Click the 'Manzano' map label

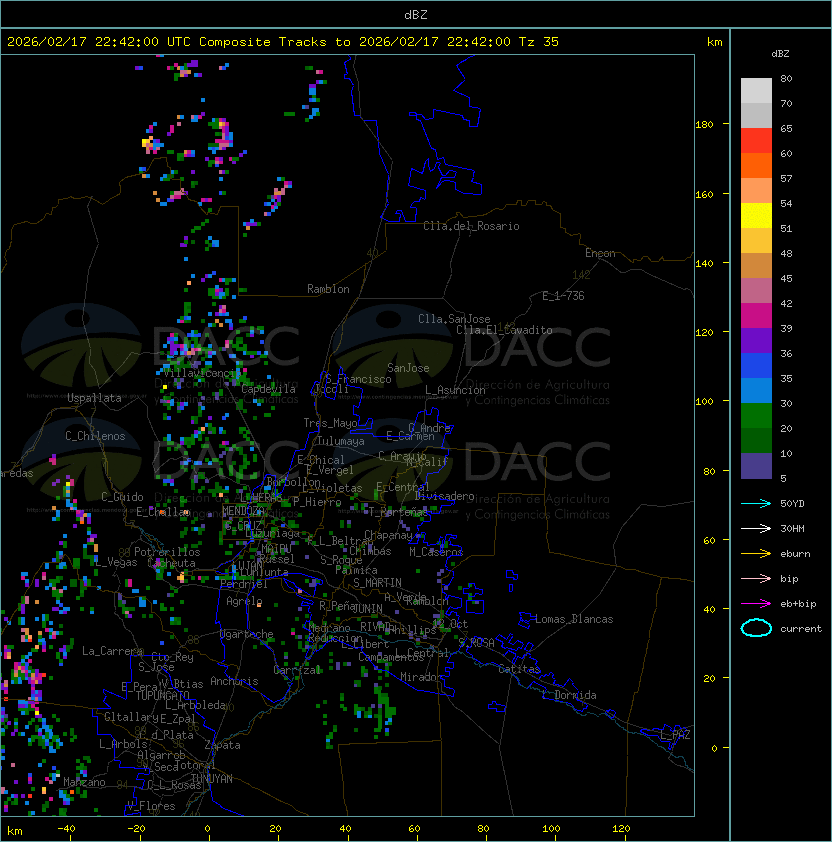pyautogui.click(x=84, y=782)
